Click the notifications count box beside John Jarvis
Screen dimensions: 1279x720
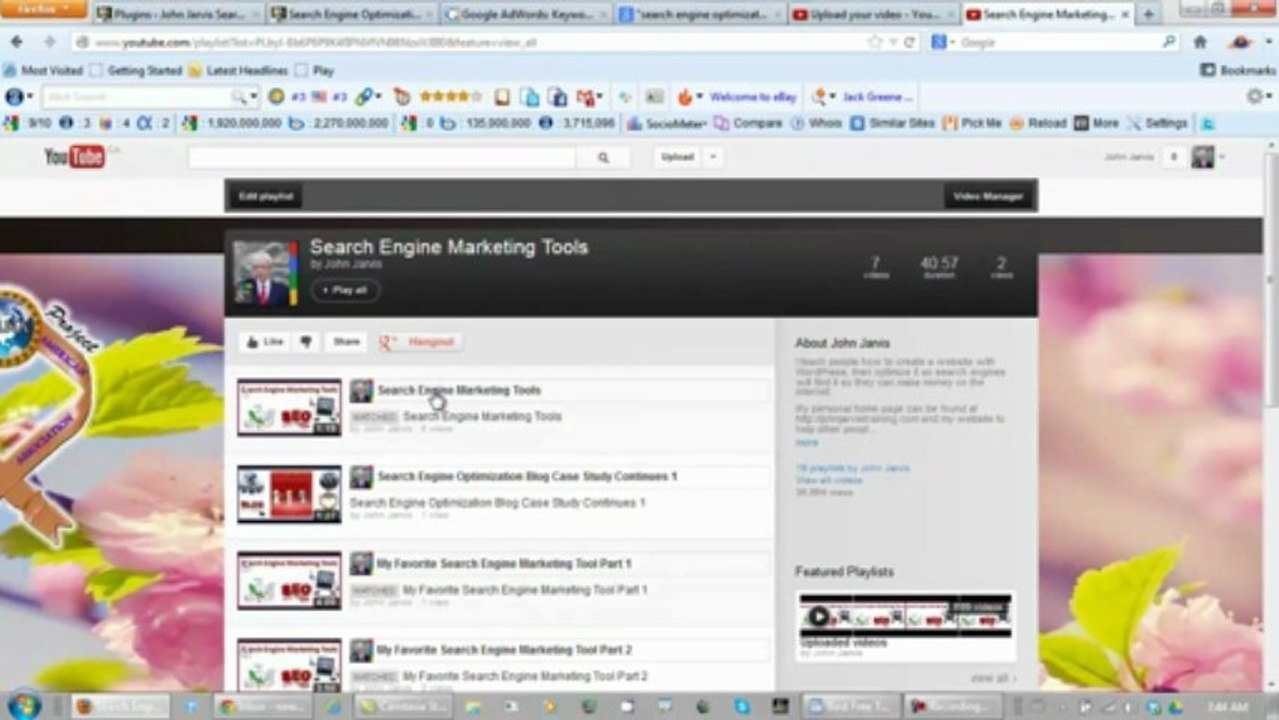coord(1173,157)
